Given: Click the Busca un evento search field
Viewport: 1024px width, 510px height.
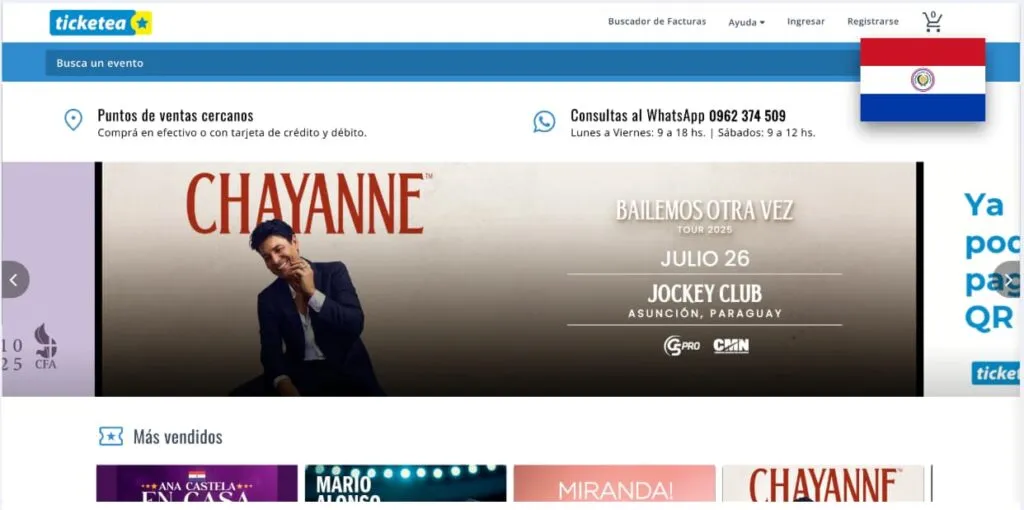Looking at the screenshot, I should pos(452,63).
